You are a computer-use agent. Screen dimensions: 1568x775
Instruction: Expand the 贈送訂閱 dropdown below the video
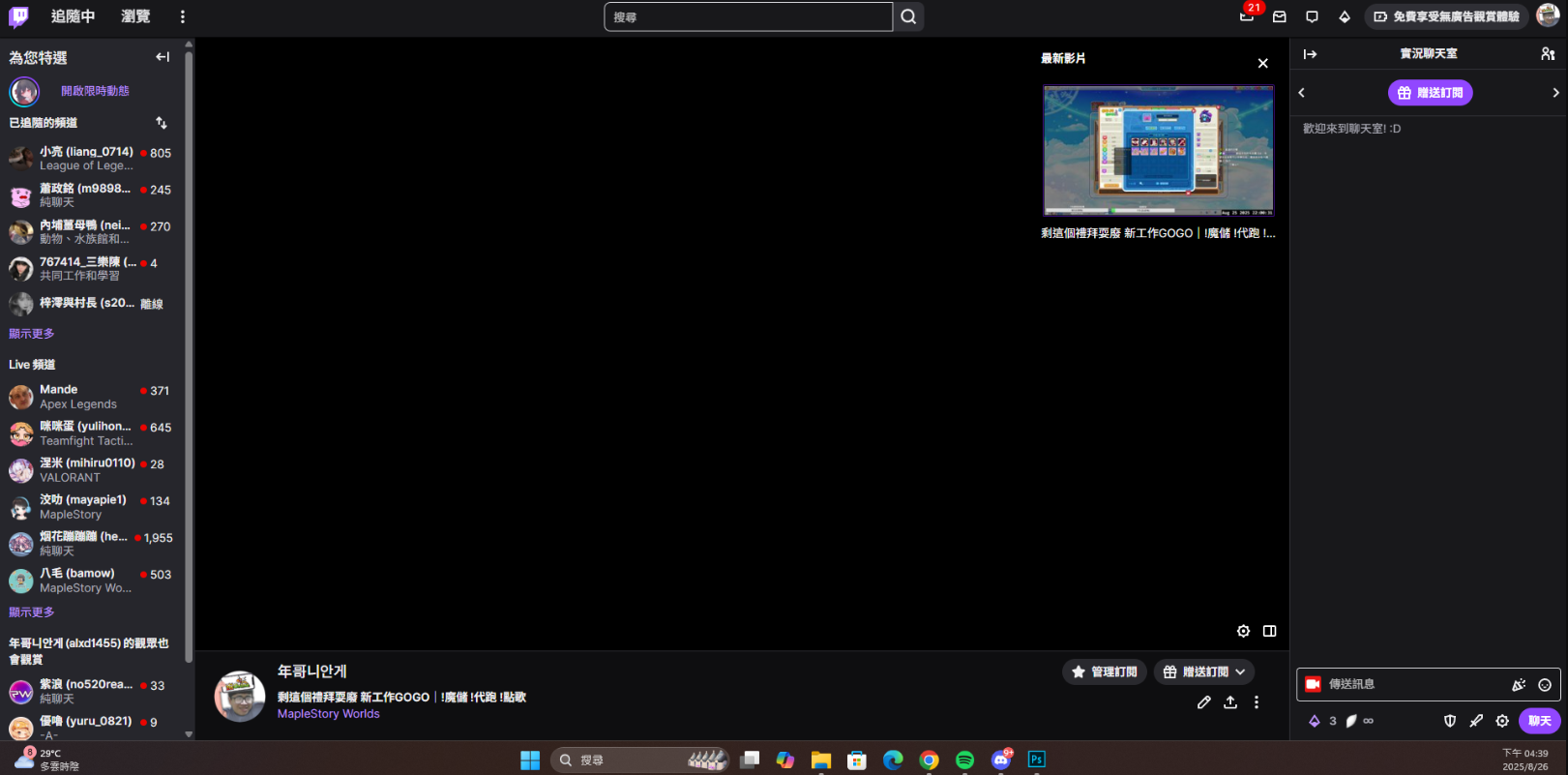pyautogui.click(x=1203, y=671)
